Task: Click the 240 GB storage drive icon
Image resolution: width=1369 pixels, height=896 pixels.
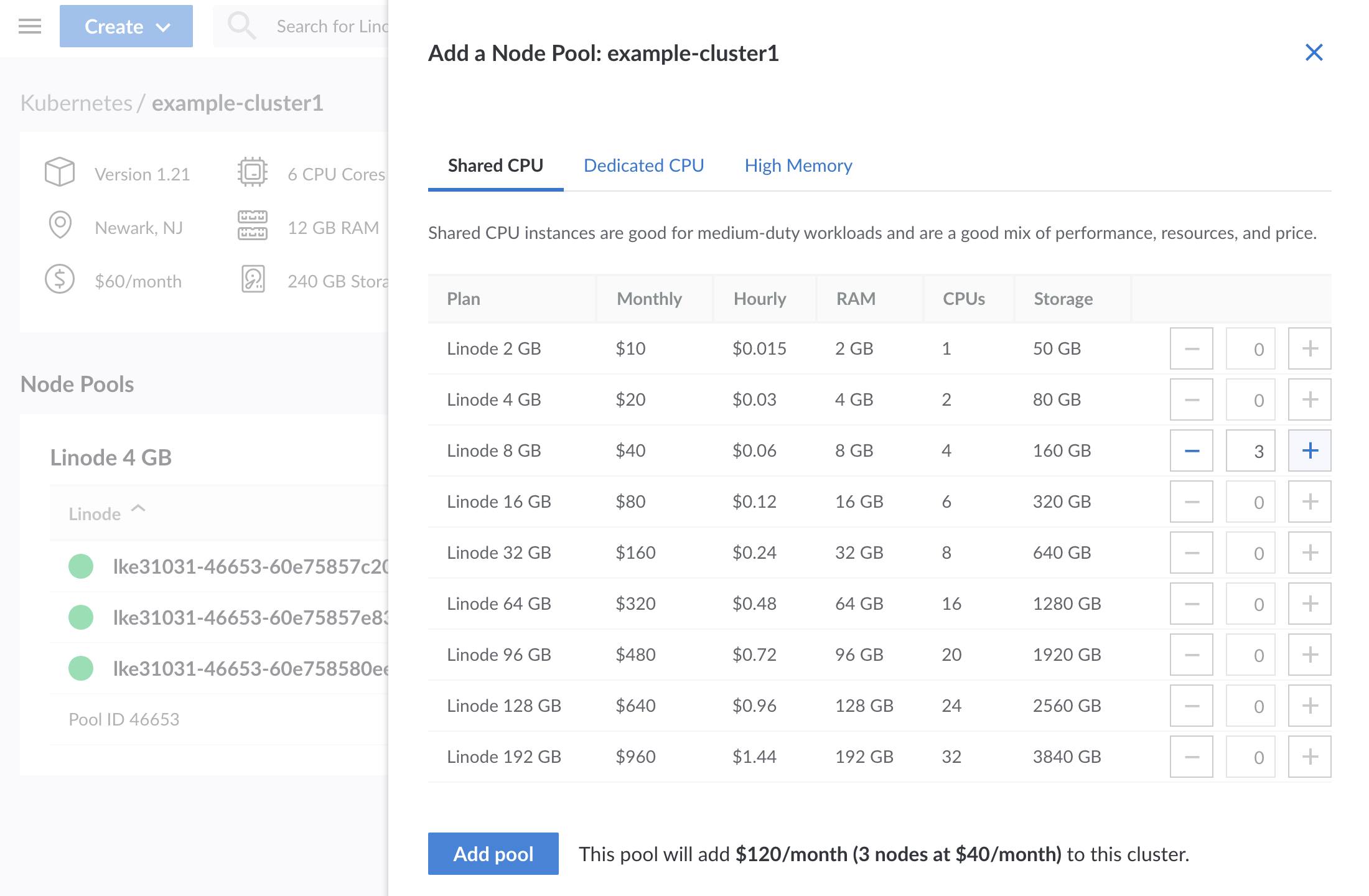Action: point(251,281)
